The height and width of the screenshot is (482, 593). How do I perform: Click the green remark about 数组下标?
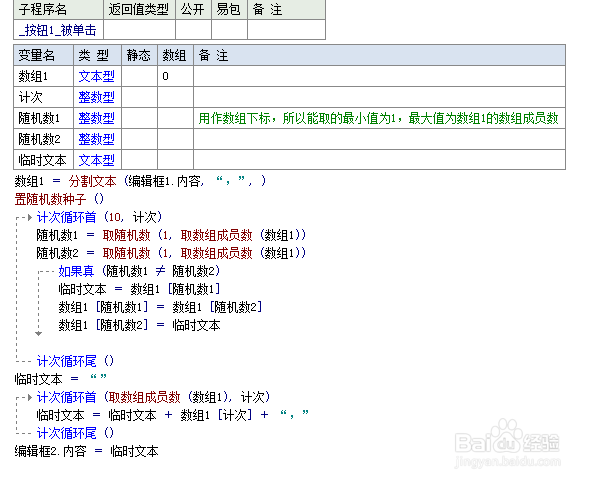click(378, 118)
